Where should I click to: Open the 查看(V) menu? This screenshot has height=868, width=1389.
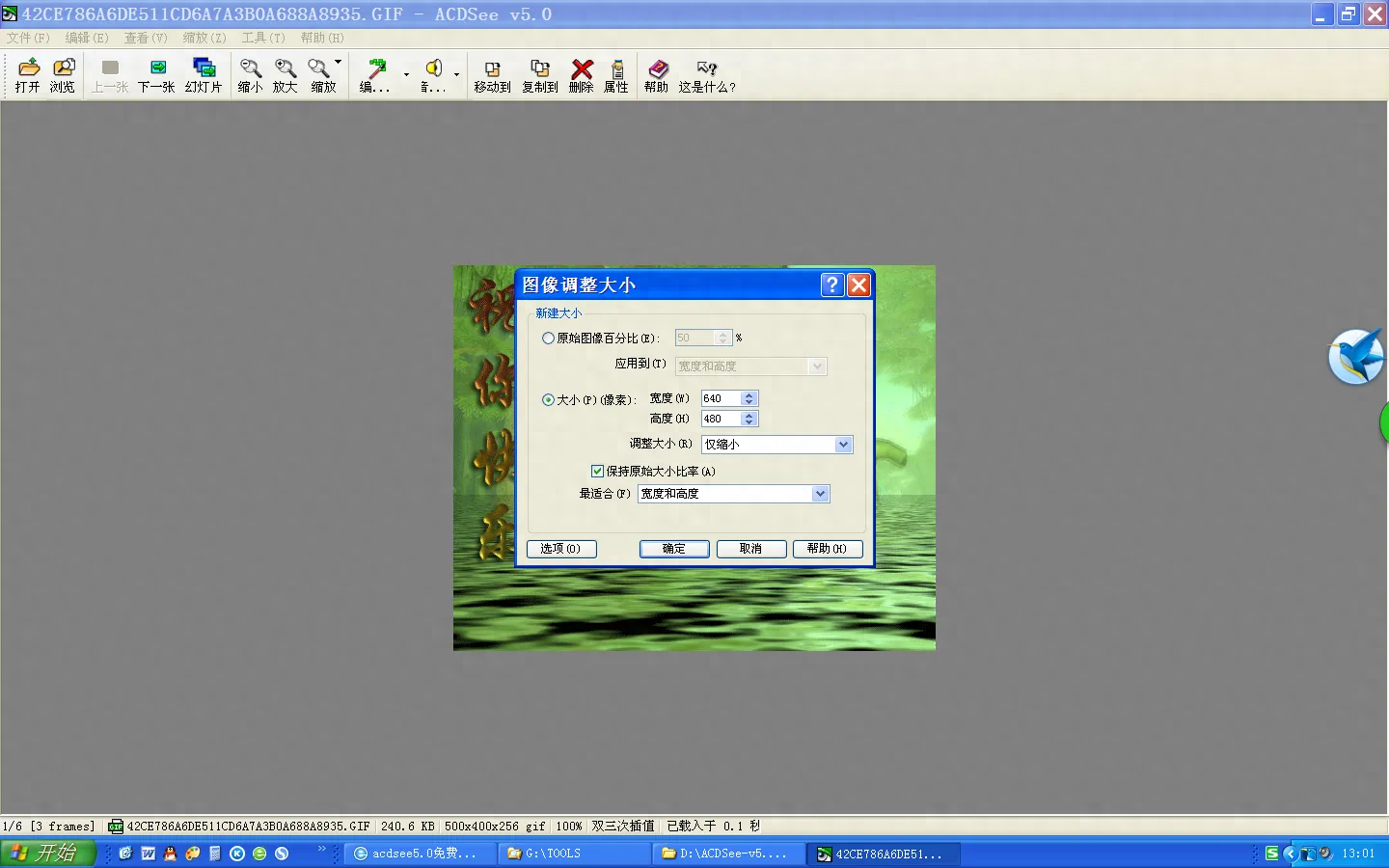(146, 39)
